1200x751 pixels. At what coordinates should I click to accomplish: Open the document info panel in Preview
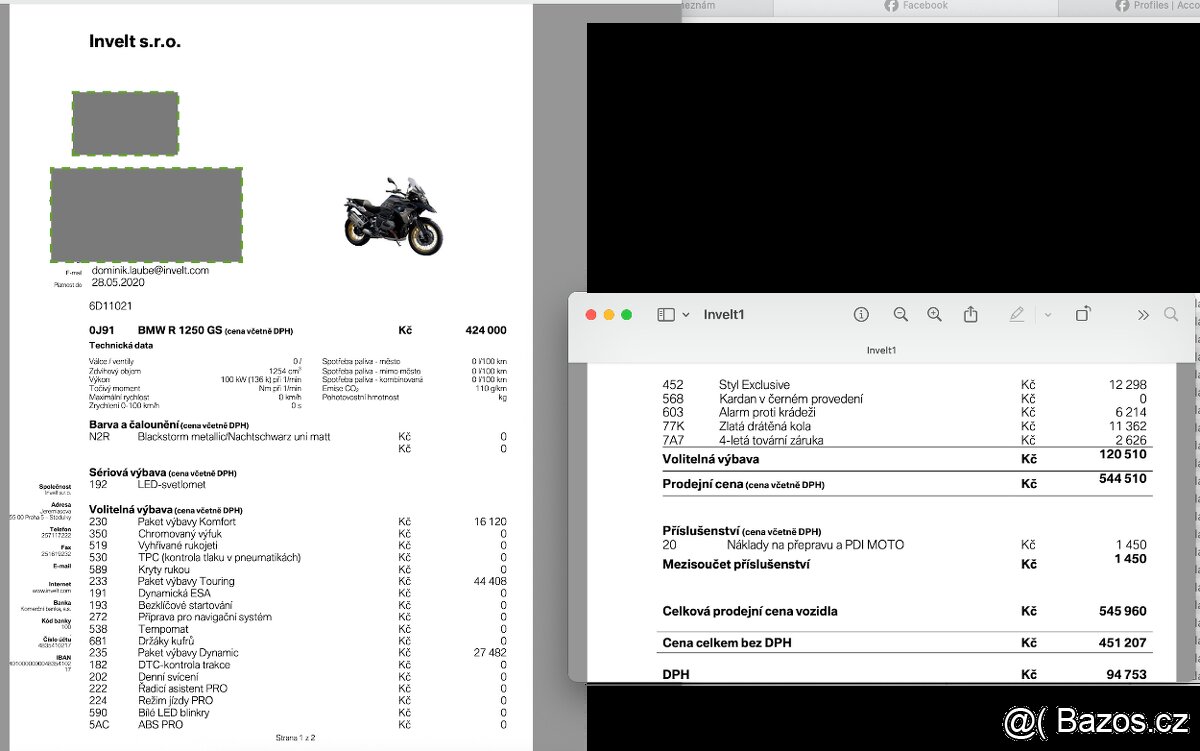(861, 314)
